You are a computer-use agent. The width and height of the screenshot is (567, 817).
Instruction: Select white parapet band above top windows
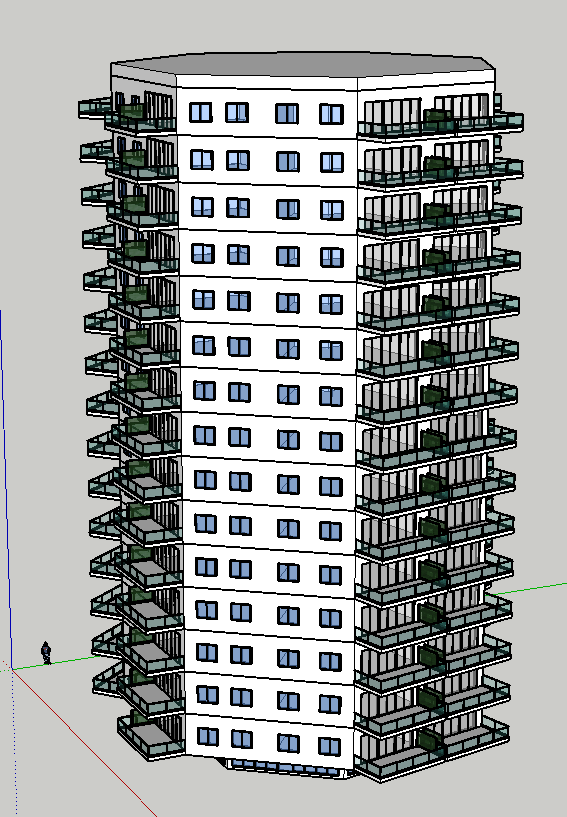pos(266,81)
